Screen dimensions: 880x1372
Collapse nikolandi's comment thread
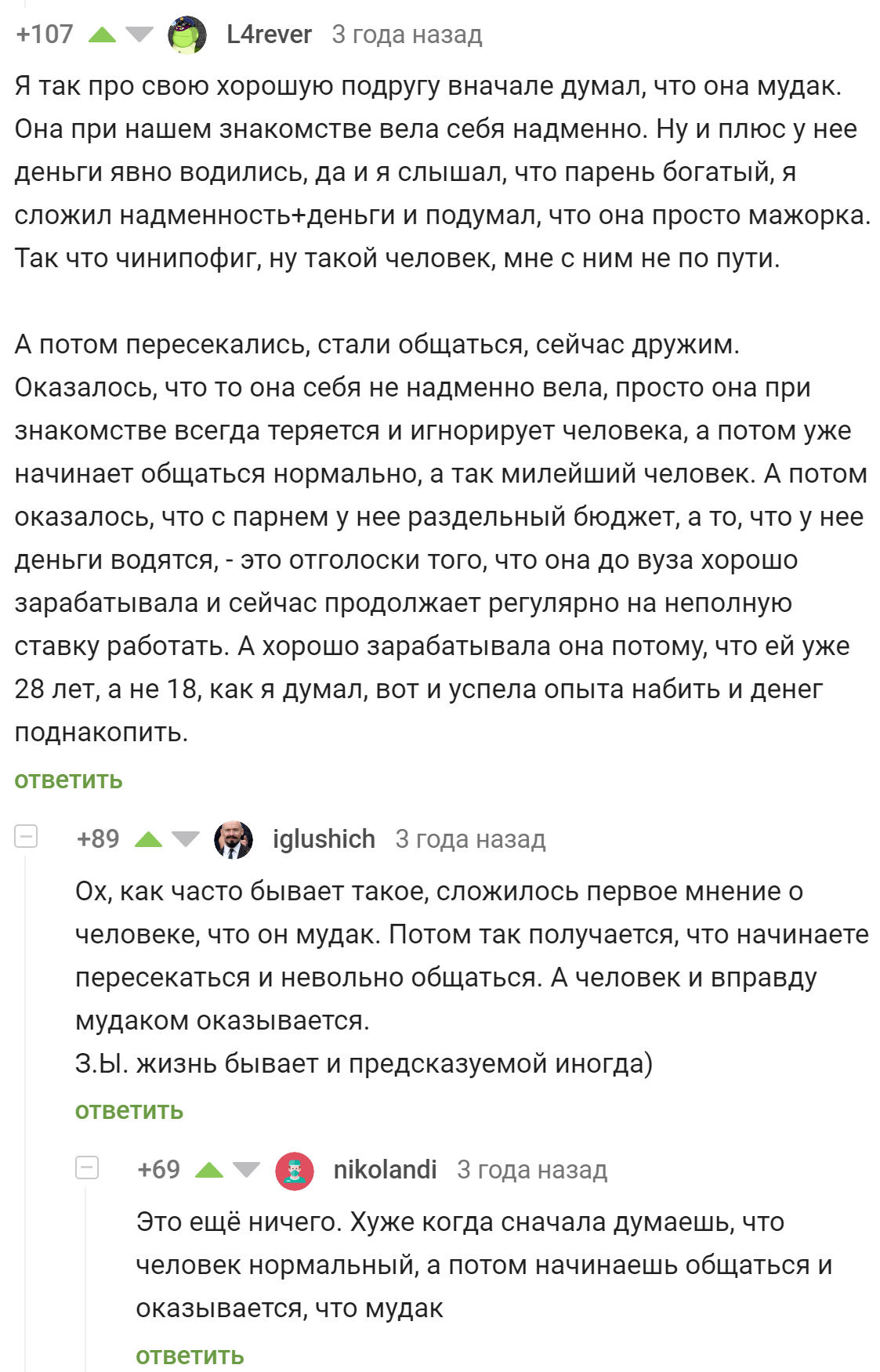pos(87,1167)
